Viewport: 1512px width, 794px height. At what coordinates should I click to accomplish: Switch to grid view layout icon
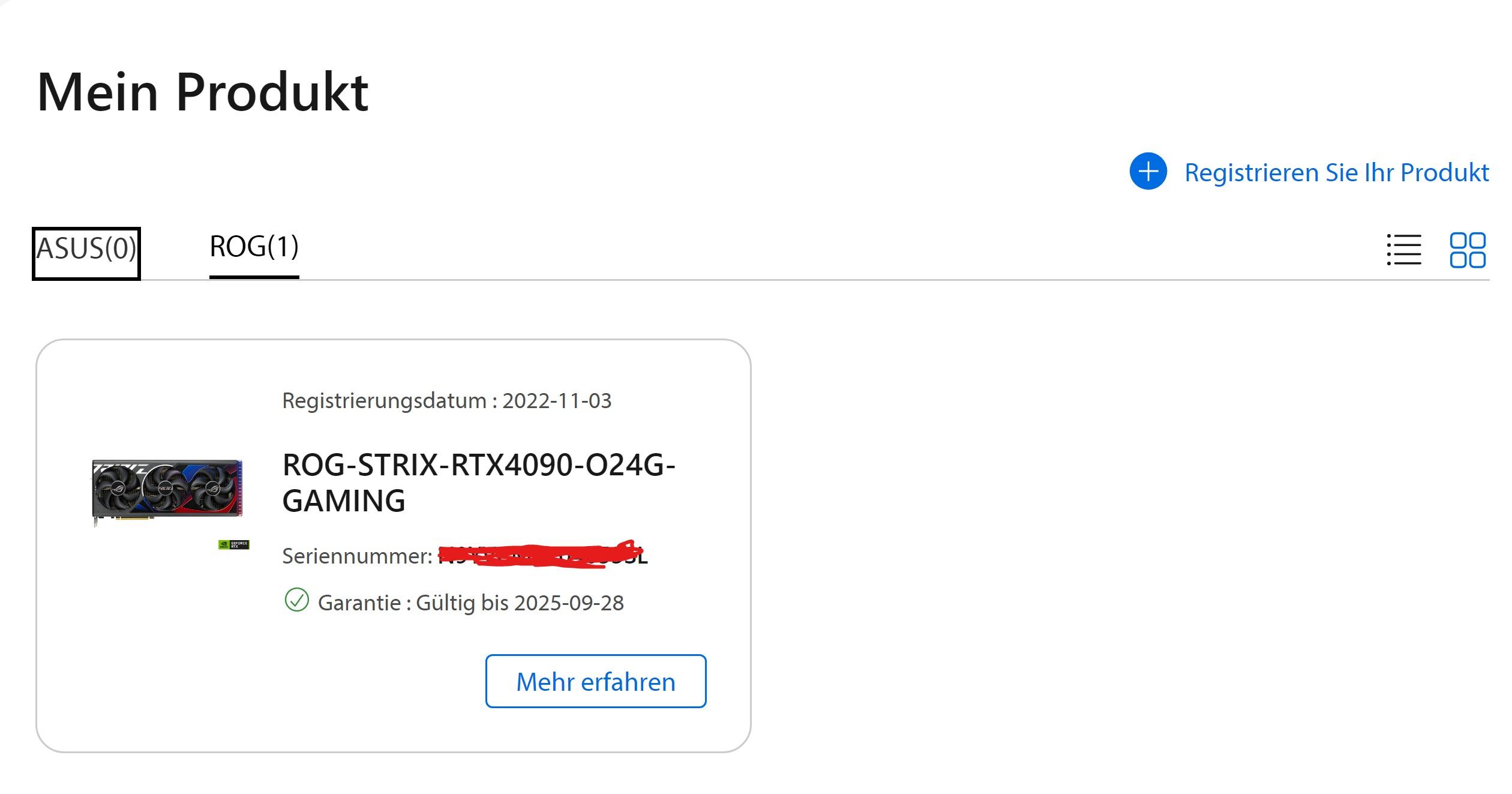click(1468, 250)
